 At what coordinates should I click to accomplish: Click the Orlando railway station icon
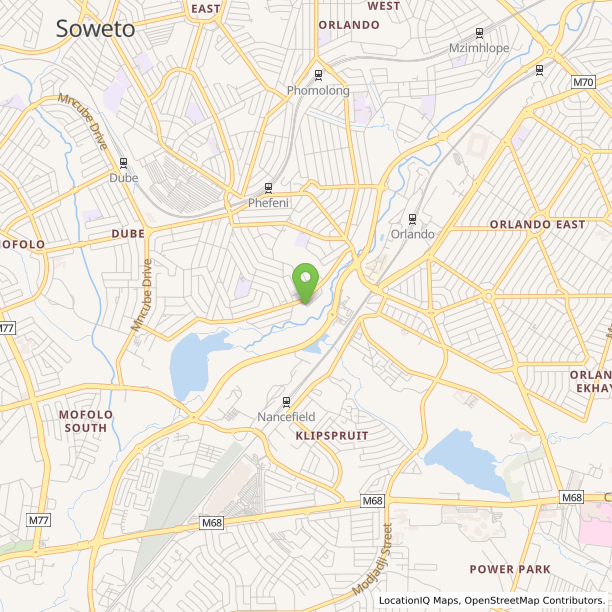(x=412, y=219)
